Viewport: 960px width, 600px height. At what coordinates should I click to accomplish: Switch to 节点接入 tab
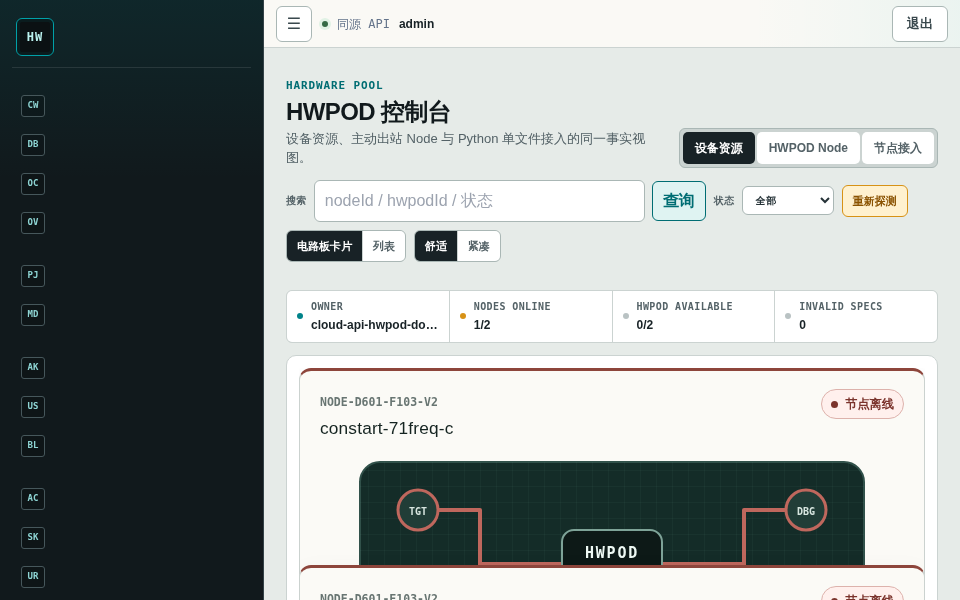coord(898,148)
